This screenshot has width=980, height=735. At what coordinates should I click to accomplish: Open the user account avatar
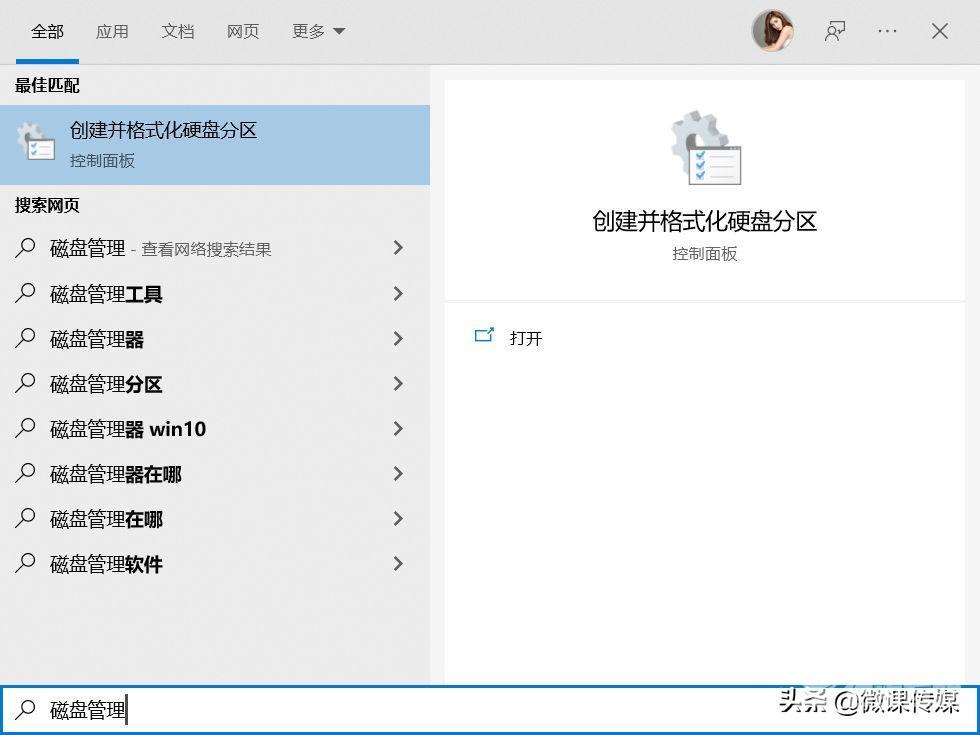click(x=773, y=31)
